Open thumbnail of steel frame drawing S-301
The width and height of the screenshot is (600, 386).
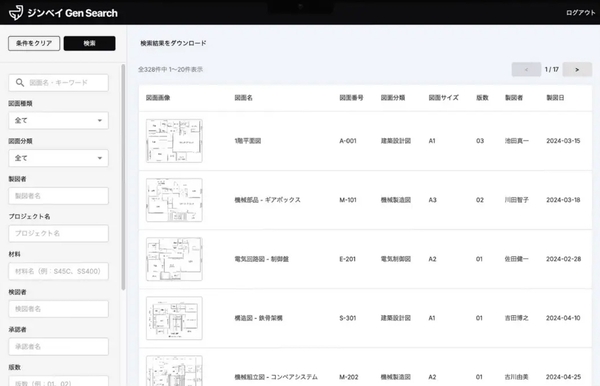(x=174, y=318)
